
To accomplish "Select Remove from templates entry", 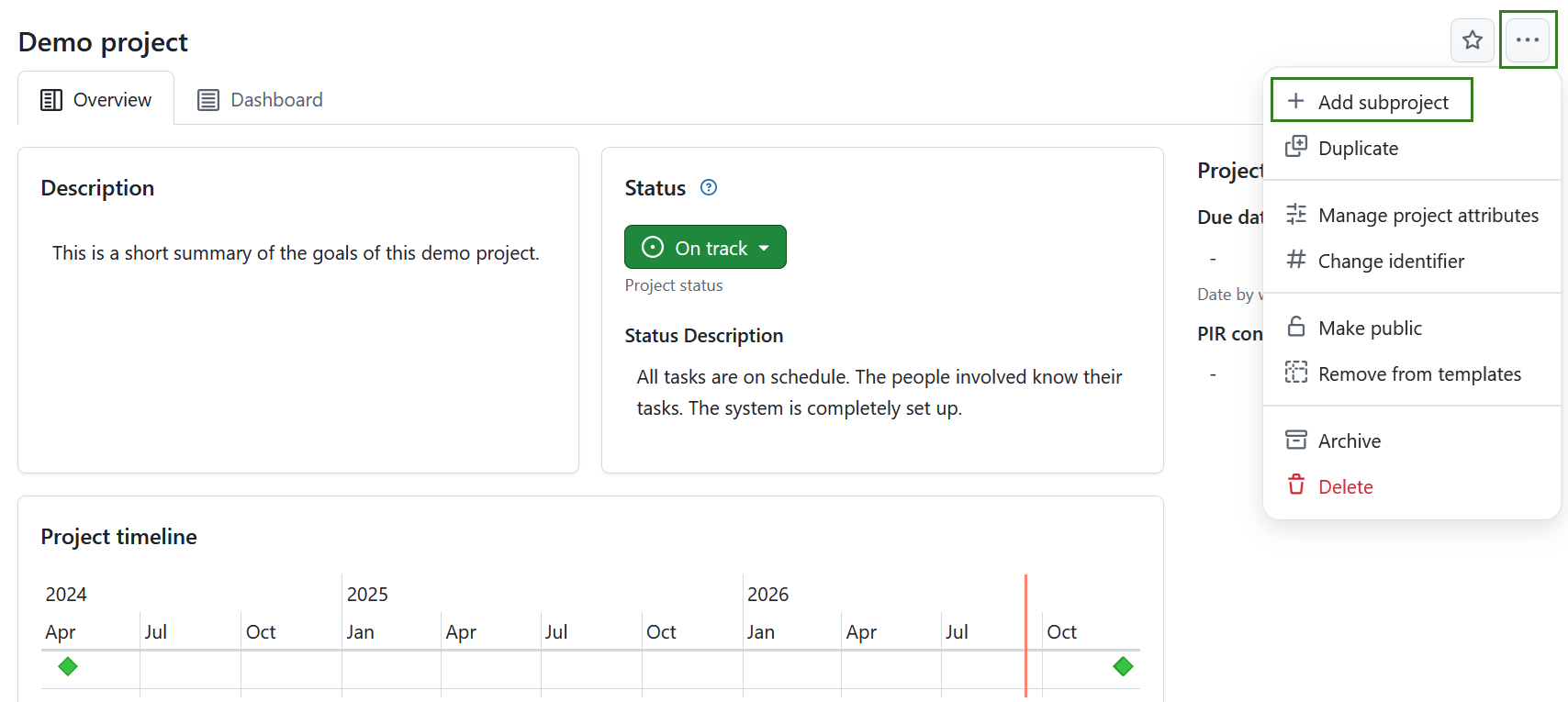I will [1412, 373].
